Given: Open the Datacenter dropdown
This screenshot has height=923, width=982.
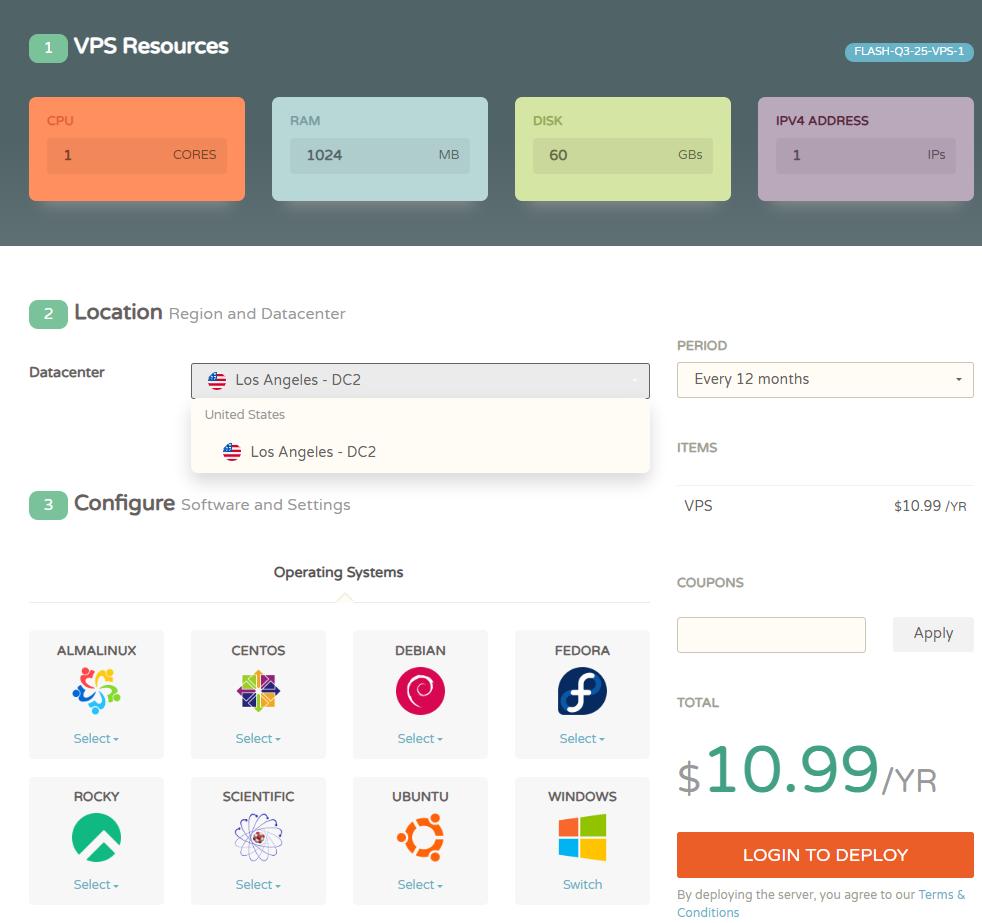Looking at the screenshot, I should [420, 380].
